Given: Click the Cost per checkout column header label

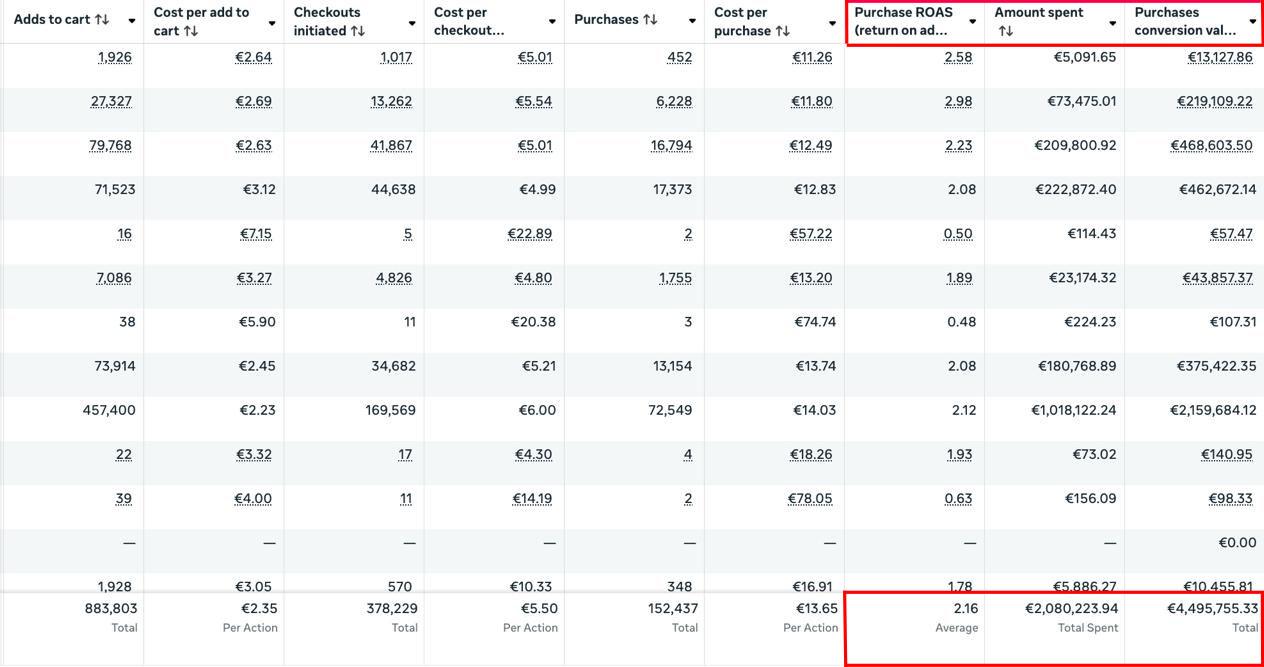Looking at the screenshot, I should point(469,21).
